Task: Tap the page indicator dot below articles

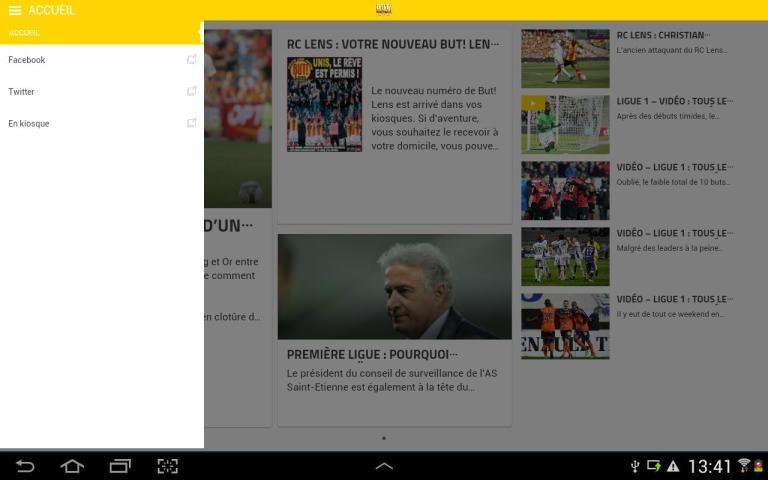Action: click(384, 438)
